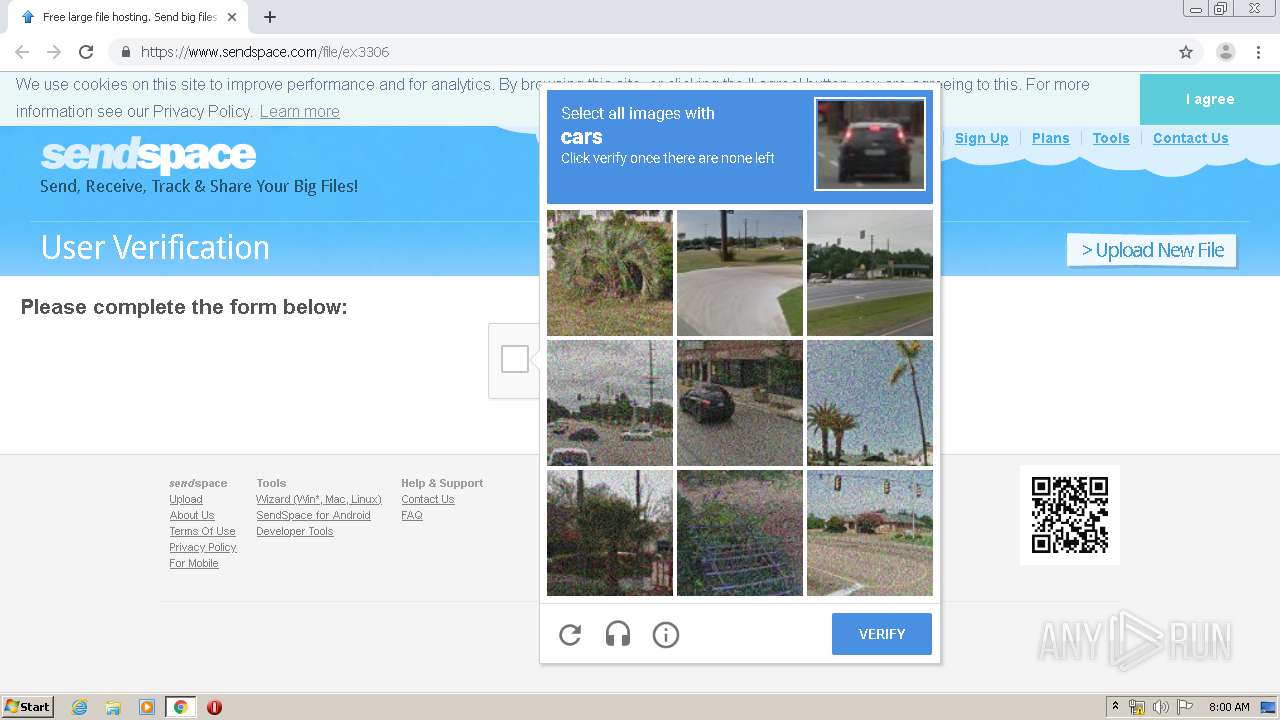Open the Tools navigation link
This screenshot has width=1280, height=720.
(1111, 138)
